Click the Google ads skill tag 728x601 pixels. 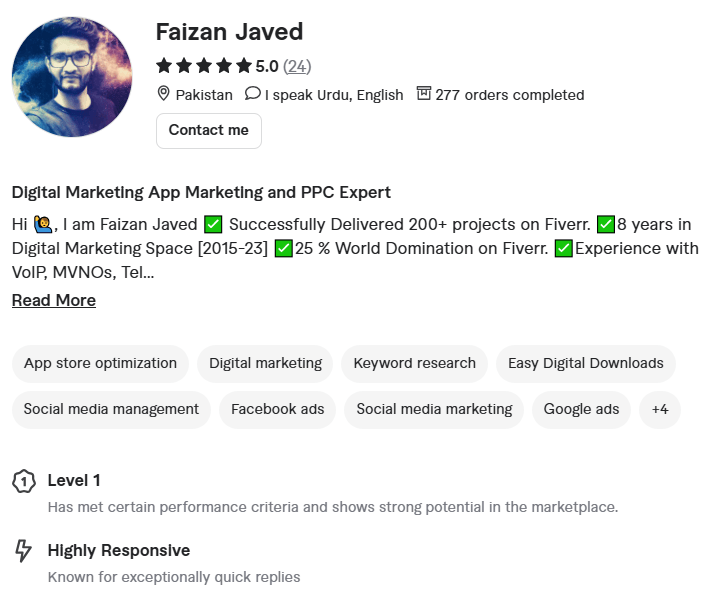click(x=581, y=409)
